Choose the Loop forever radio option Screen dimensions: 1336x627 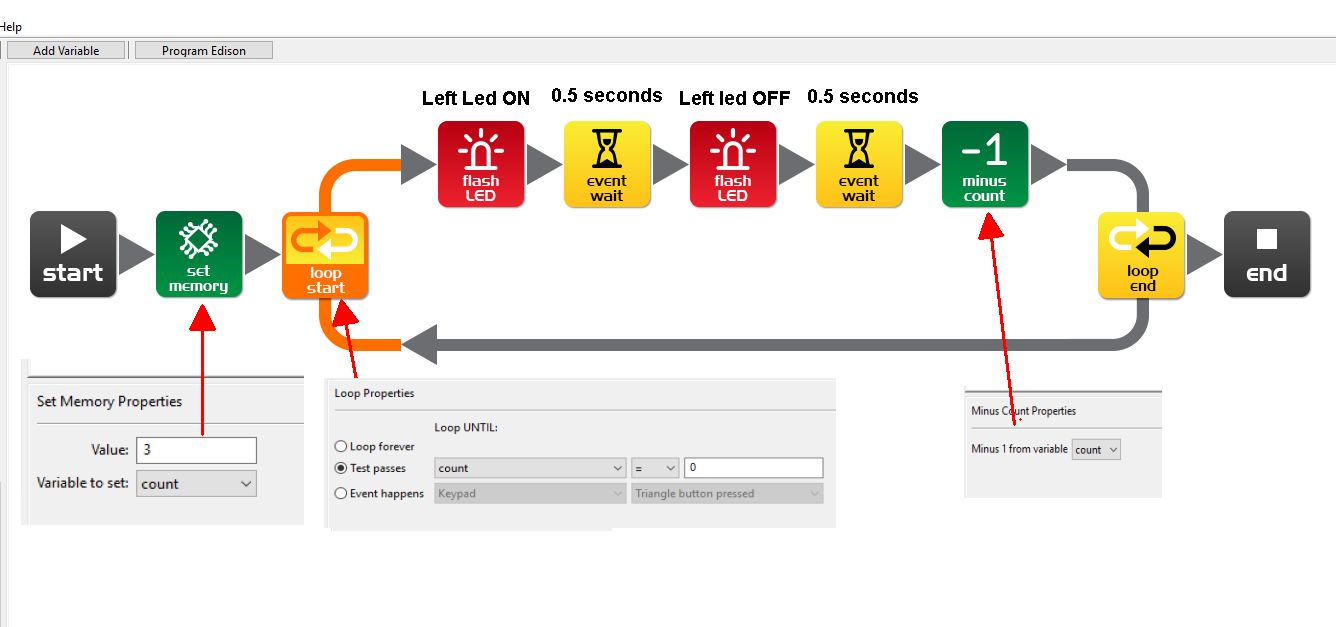pyautogui.click(x=341, y=447)
